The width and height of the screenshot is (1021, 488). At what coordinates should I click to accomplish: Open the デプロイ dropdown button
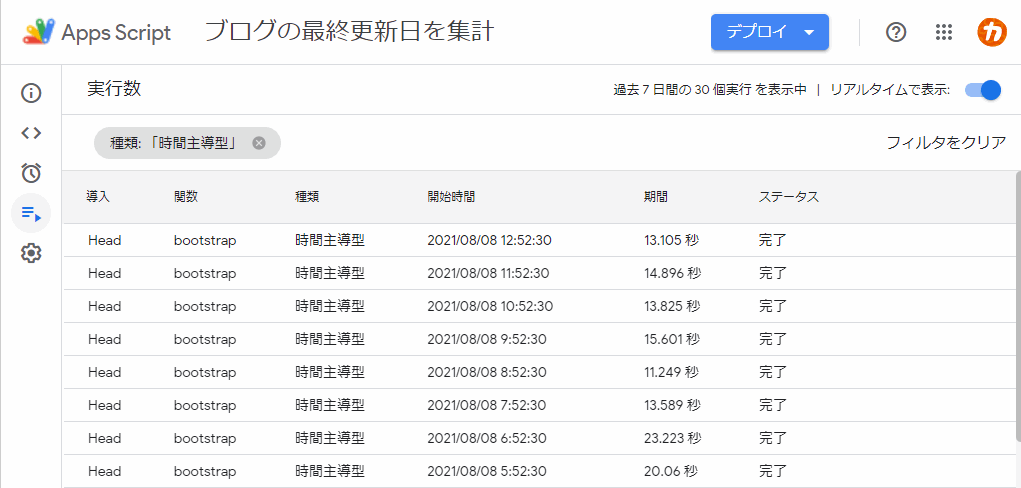click(x=770, y=32)
